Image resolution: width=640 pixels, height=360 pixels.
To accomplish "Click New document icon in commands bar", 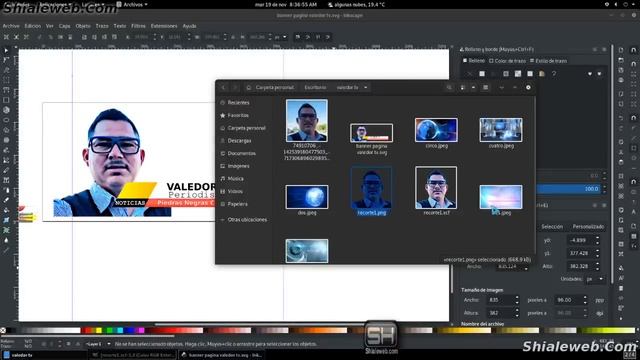I will coord(621,50).
